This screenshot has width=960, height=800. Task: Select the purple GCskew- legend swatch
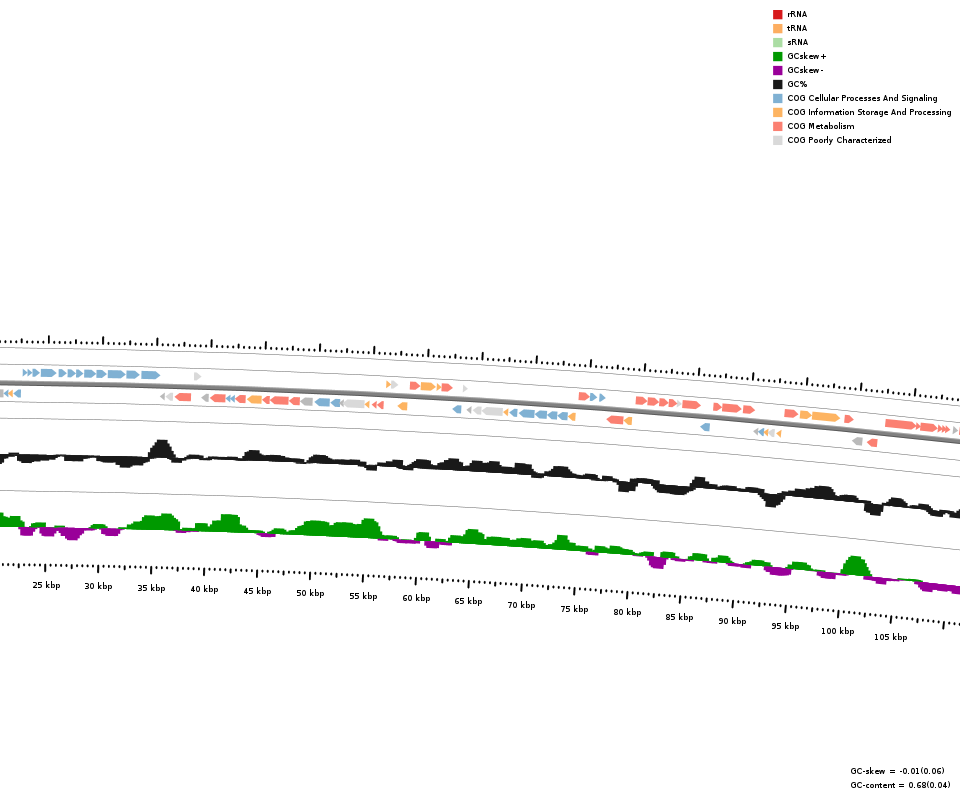pyautogui.click(x=777, y=70)
